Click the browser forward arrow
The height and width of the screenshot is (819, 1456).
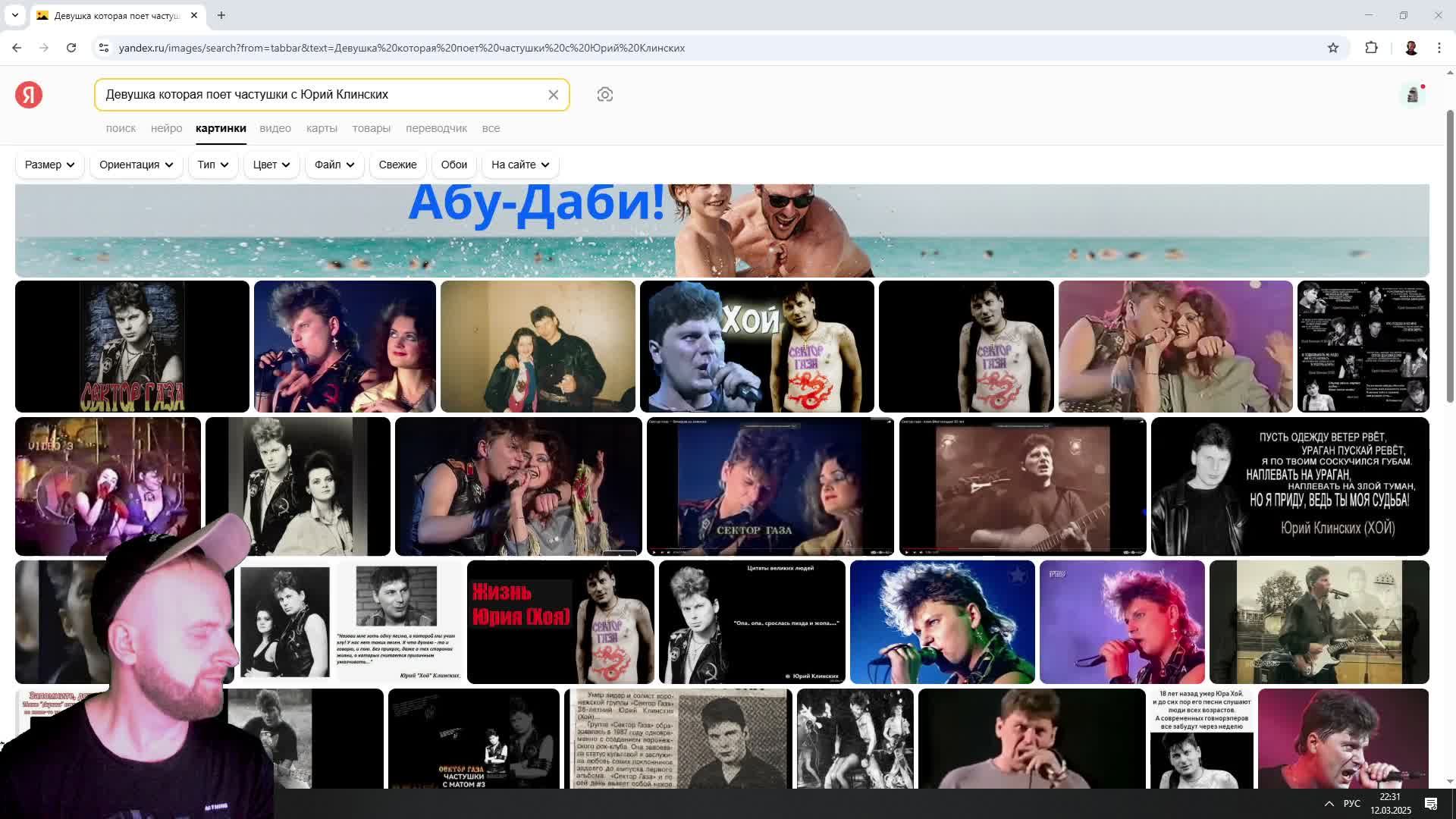click(44, 48)
